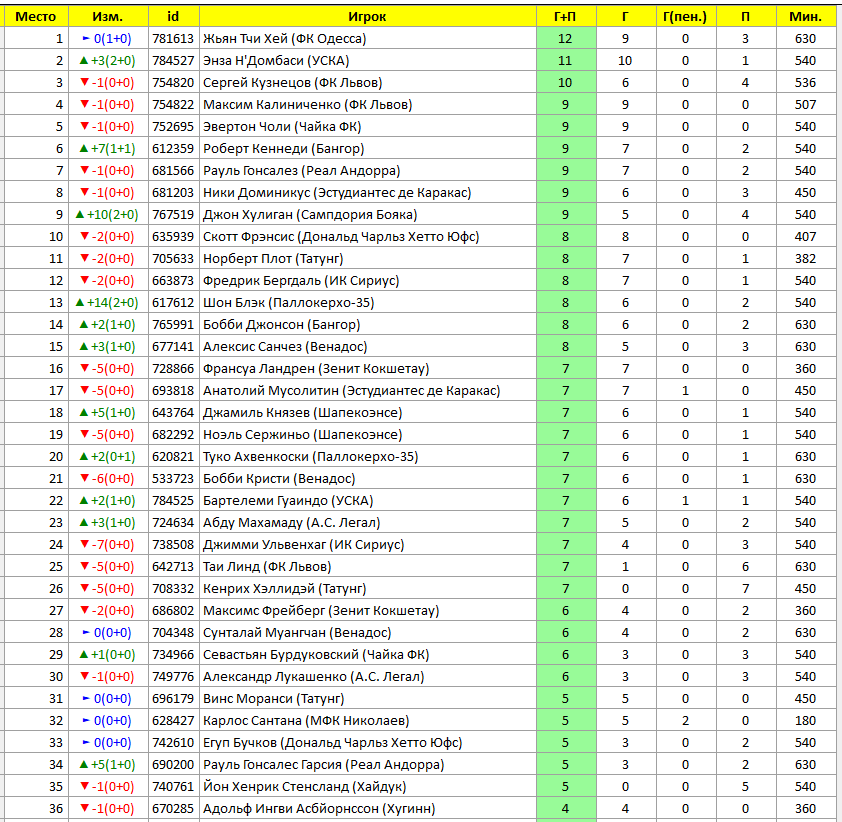Viewport: 842px width, 822px height.
Task: Click minutes cell '180'
Action: (x=805, y=721)
